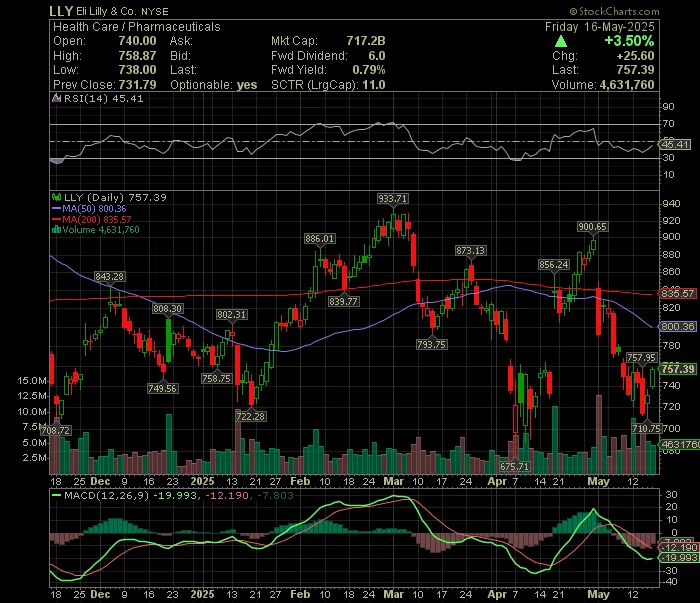
Task: Click the 886.01 high price label
Action: (319, 239)
